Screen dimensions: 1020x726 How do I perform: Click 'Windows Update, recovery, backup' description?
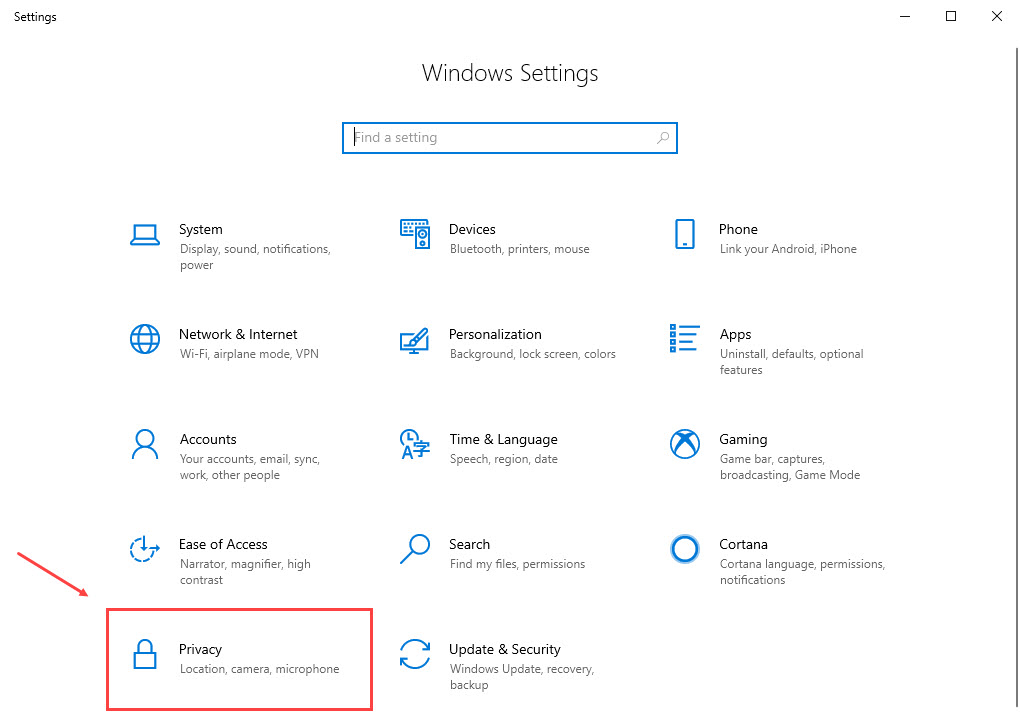[x=522, y=677]
